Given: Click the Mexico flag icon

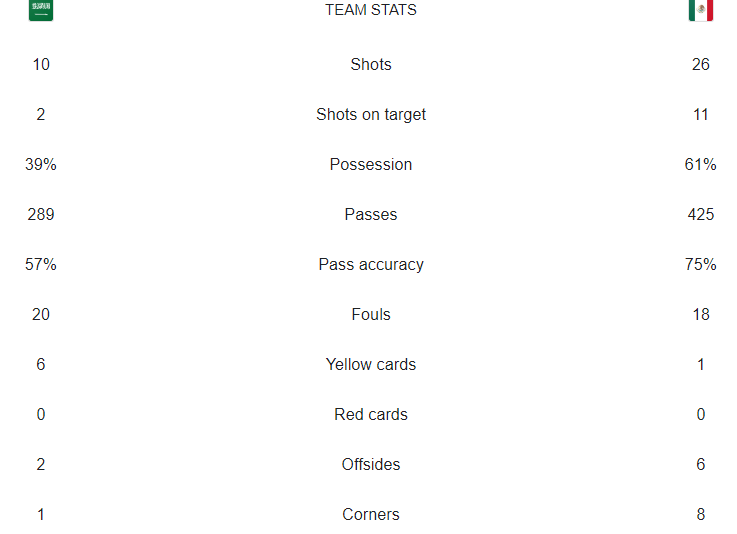Looking at the screenshot, I should (x=701, y=10).
